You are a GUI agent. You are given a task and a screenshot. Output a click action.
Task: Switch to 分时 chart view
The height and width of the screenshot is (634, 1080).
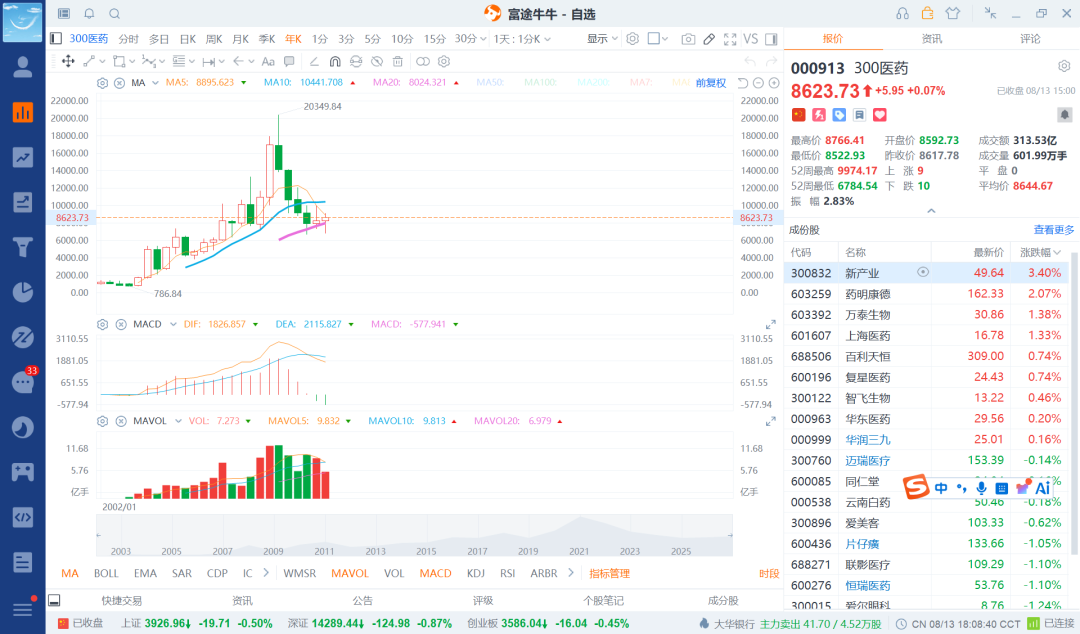coord(128,39)
